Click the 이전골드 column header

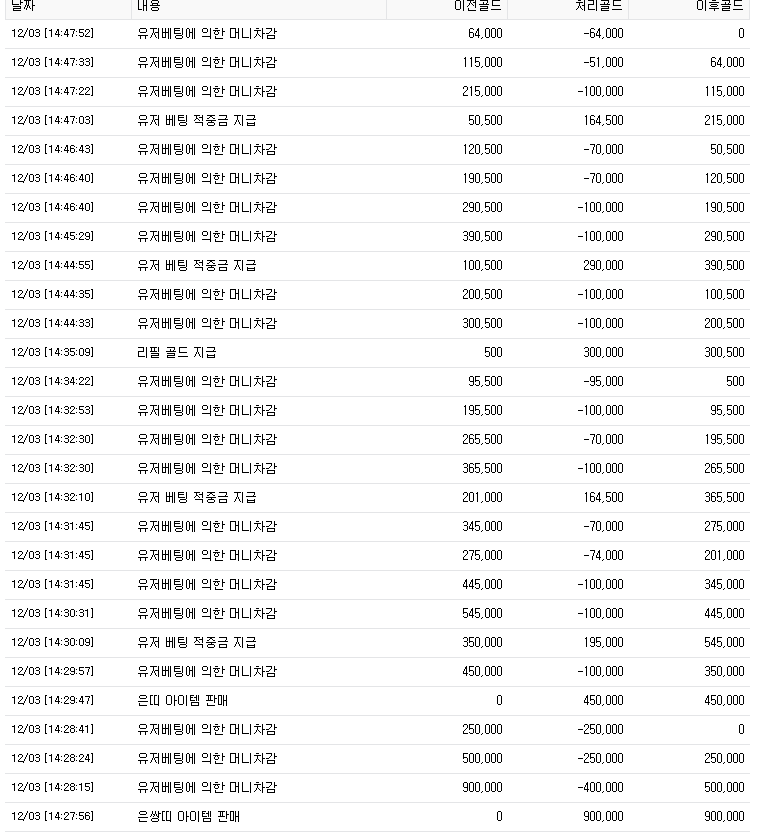pyautogui.click(x=477, y=6)
